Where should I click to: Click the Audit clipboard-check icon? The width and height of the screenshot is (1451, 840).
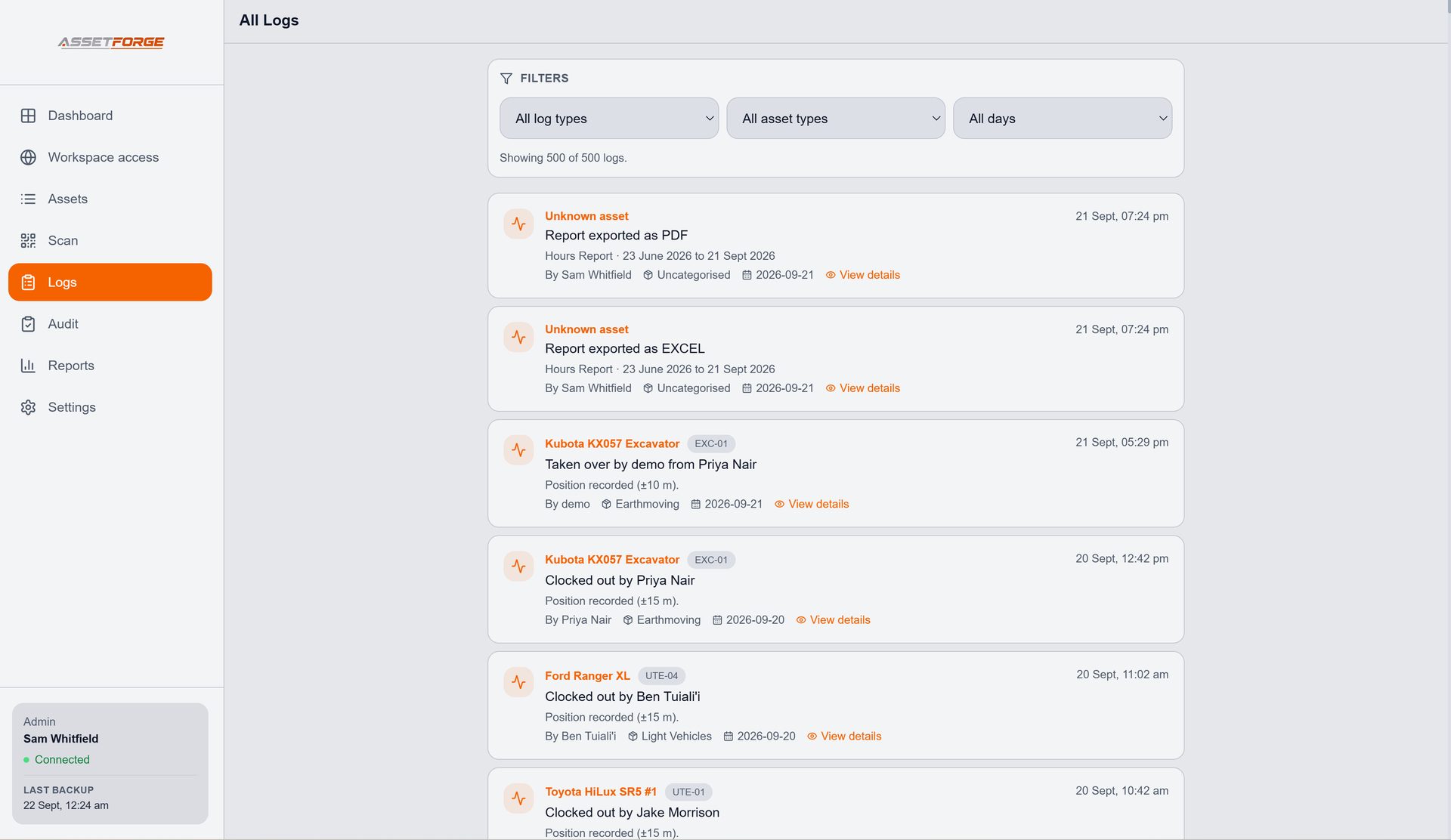coord(28,324)
